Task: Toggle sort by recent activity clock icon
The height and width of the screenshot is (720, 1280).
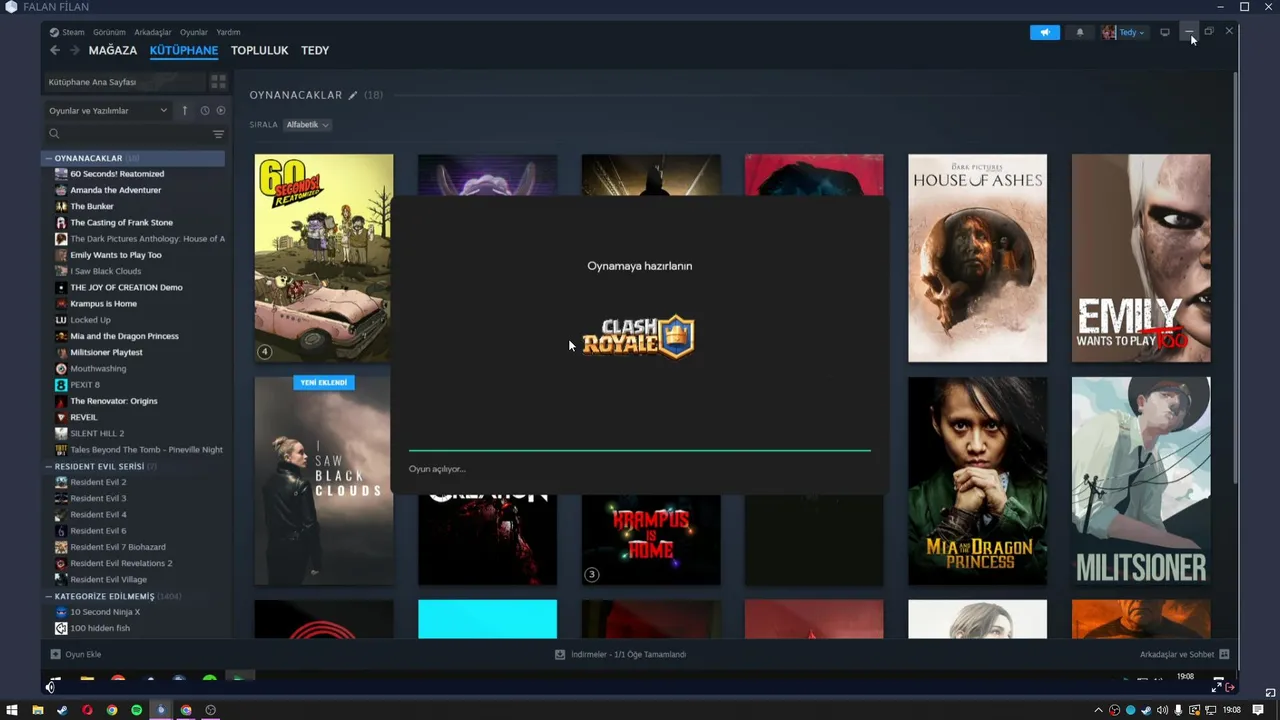Action: click(x=204, y=111)
